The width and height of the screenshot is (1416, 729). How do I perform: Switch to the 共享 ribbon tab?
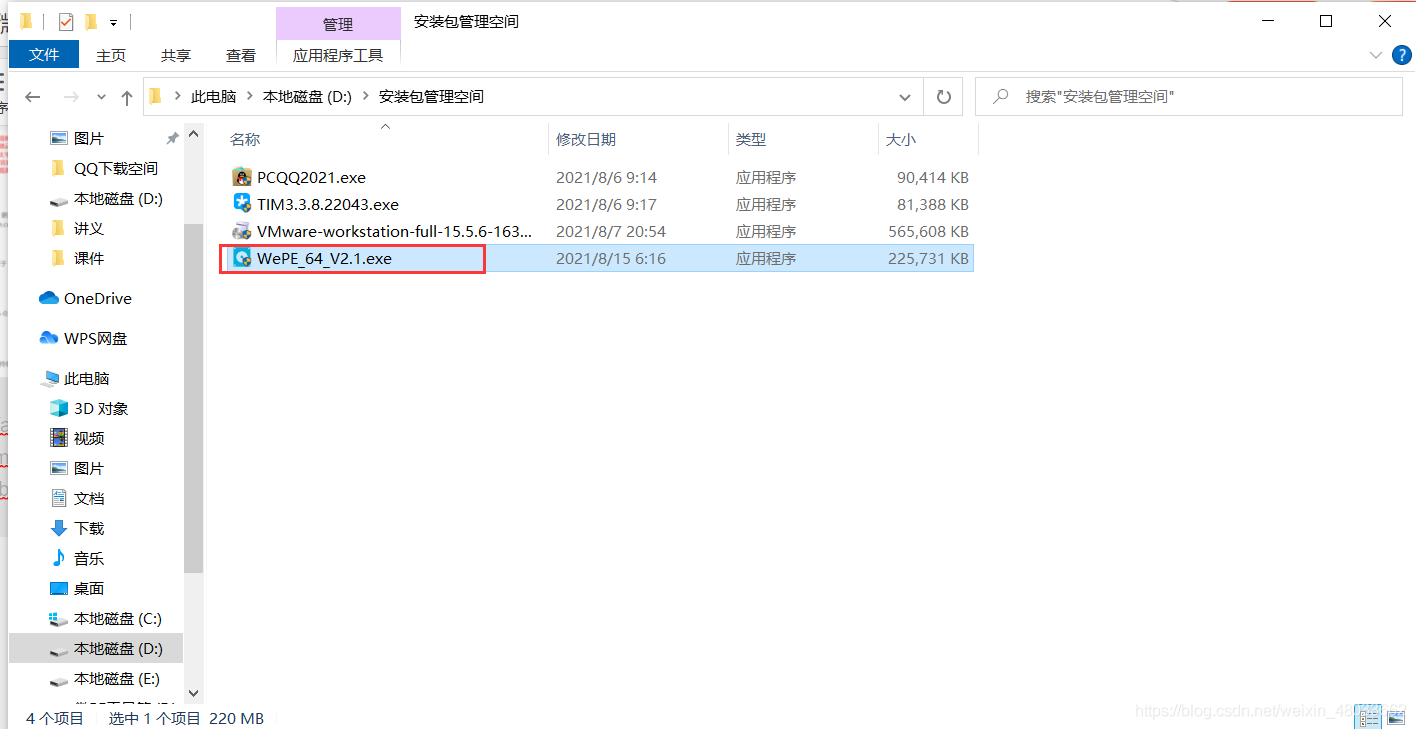click(x=176, y=55)
